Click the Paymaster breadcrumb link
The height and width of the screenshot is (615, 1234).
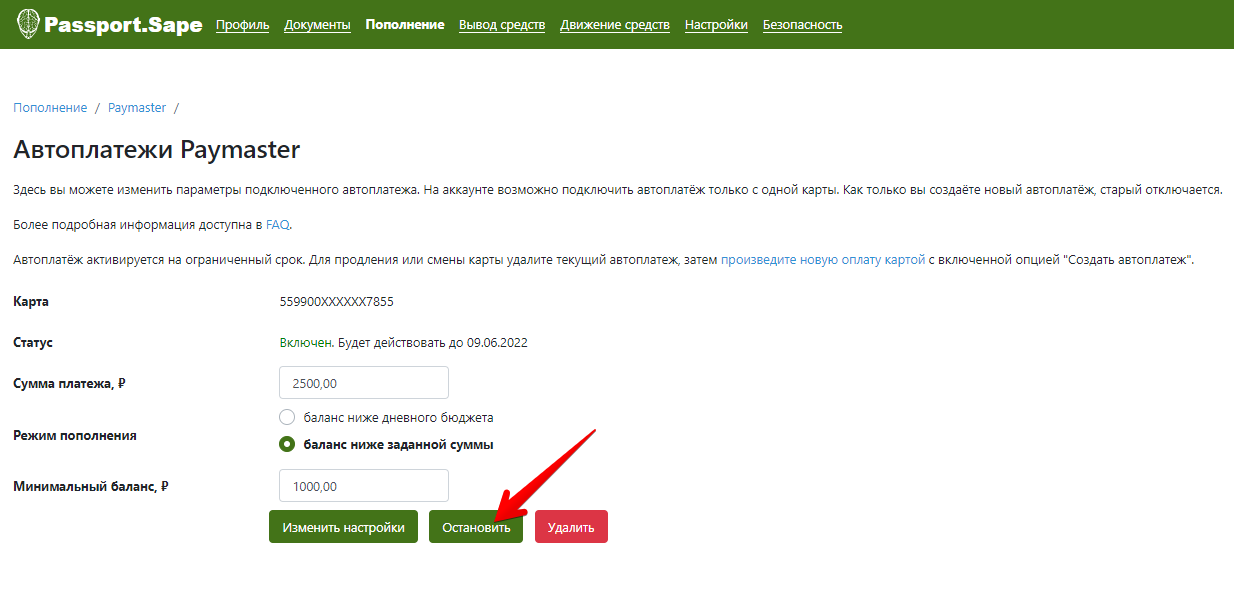[x=137, y=107]
